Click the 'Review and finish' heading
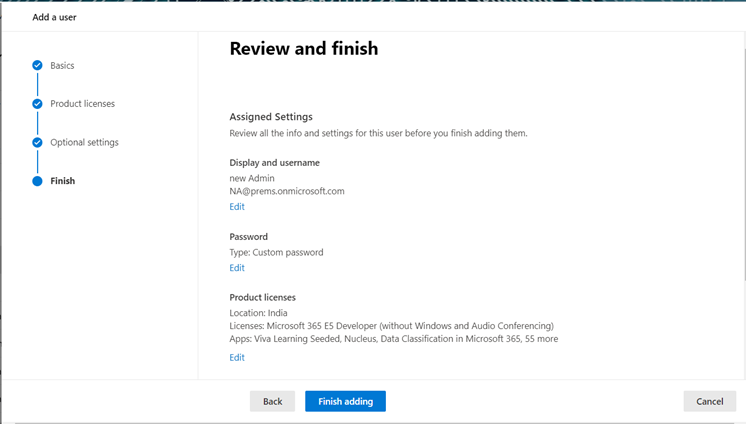746x424 pixels. (304, 49)
